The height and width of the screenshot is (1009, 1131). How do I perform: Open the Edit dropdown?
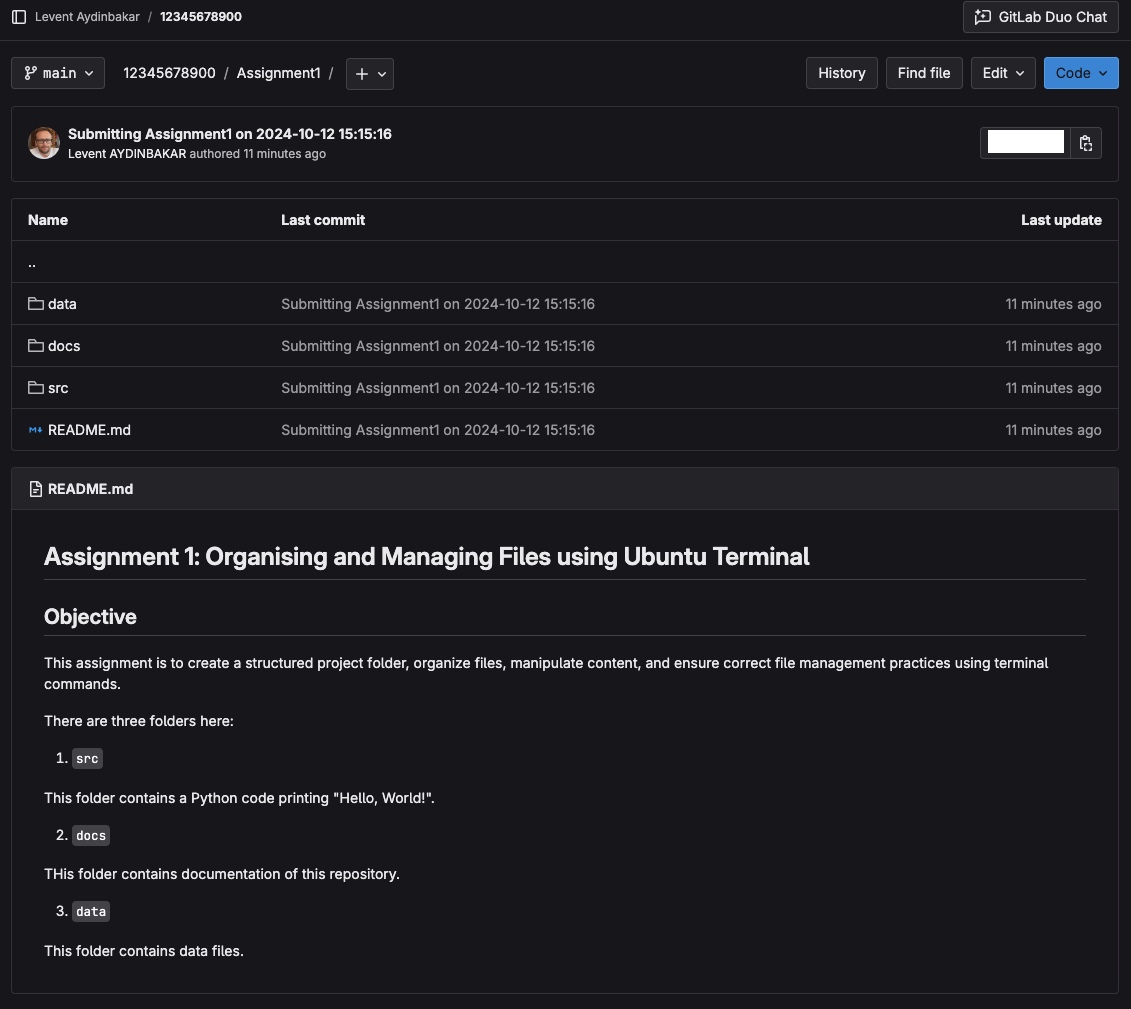[x=1002, y=72]
